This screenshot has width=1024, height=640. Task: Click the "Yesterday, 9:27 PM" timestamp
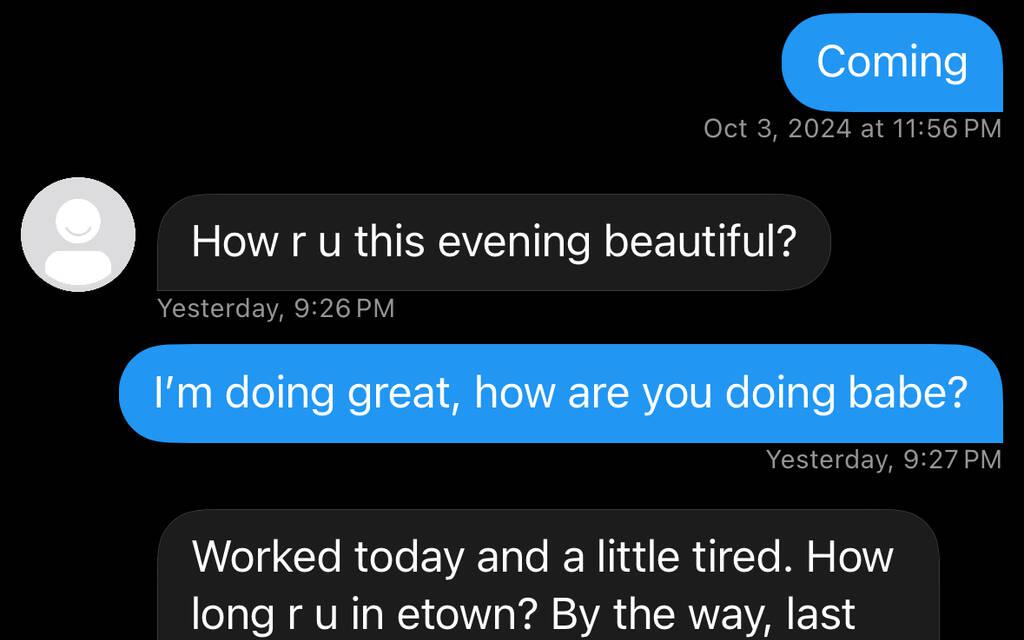click(x=883, y=459)
